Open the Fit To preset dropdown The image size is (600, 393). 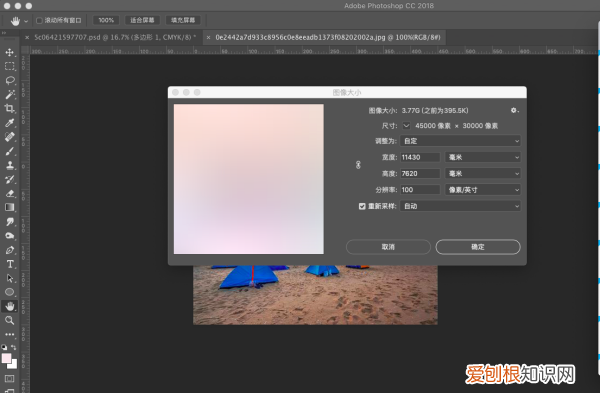[460, 141]
